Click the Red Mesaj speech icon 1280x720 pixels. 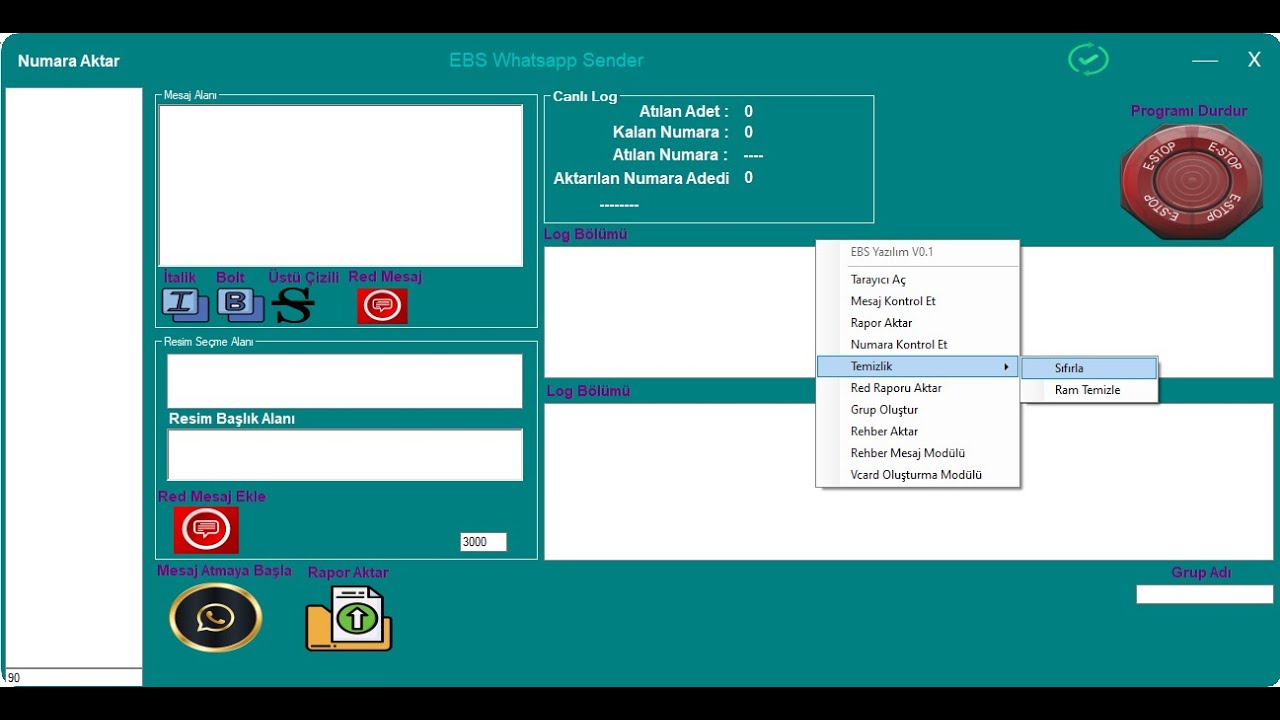tap(382, 306)
